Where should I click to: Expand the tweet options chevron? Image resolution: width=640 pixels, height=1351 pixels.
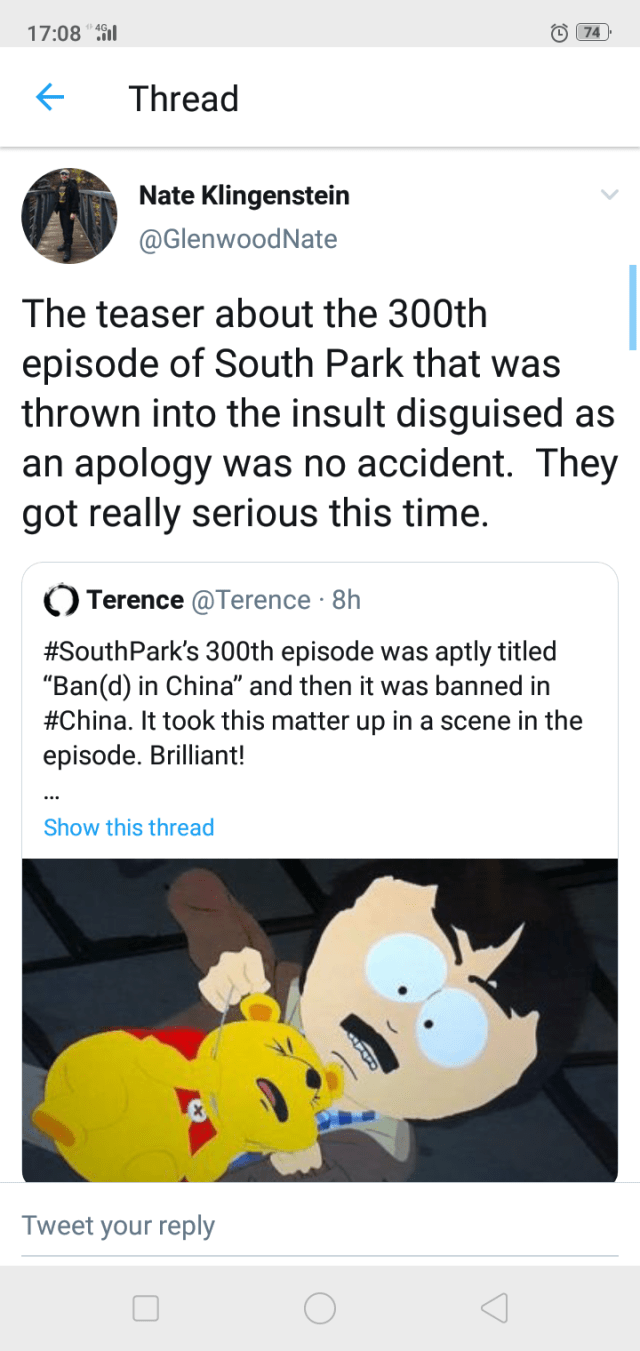coord(609,195)
